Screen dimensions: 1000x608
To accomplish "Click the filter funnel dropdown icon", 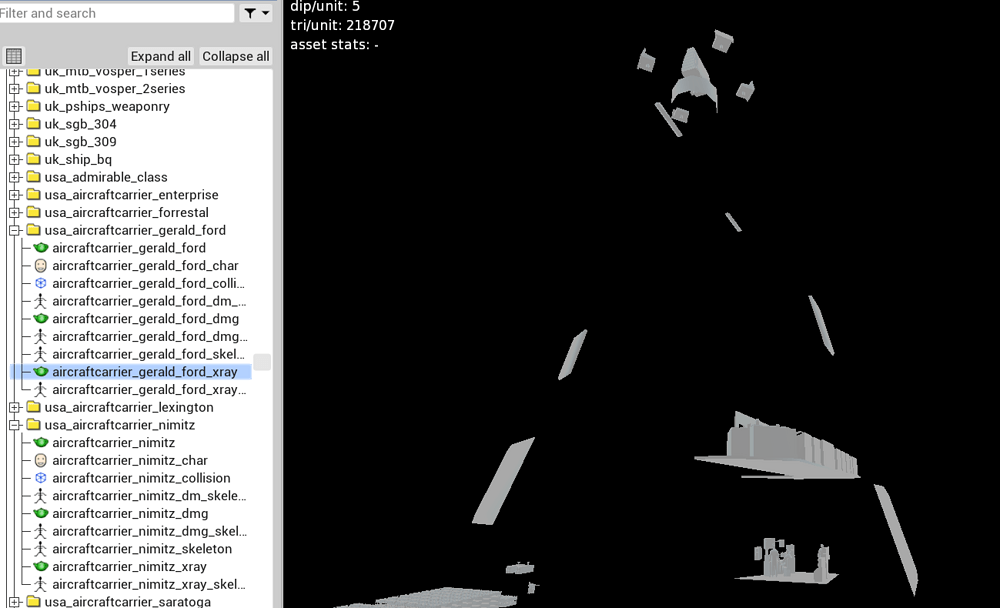I will (256, 13).
